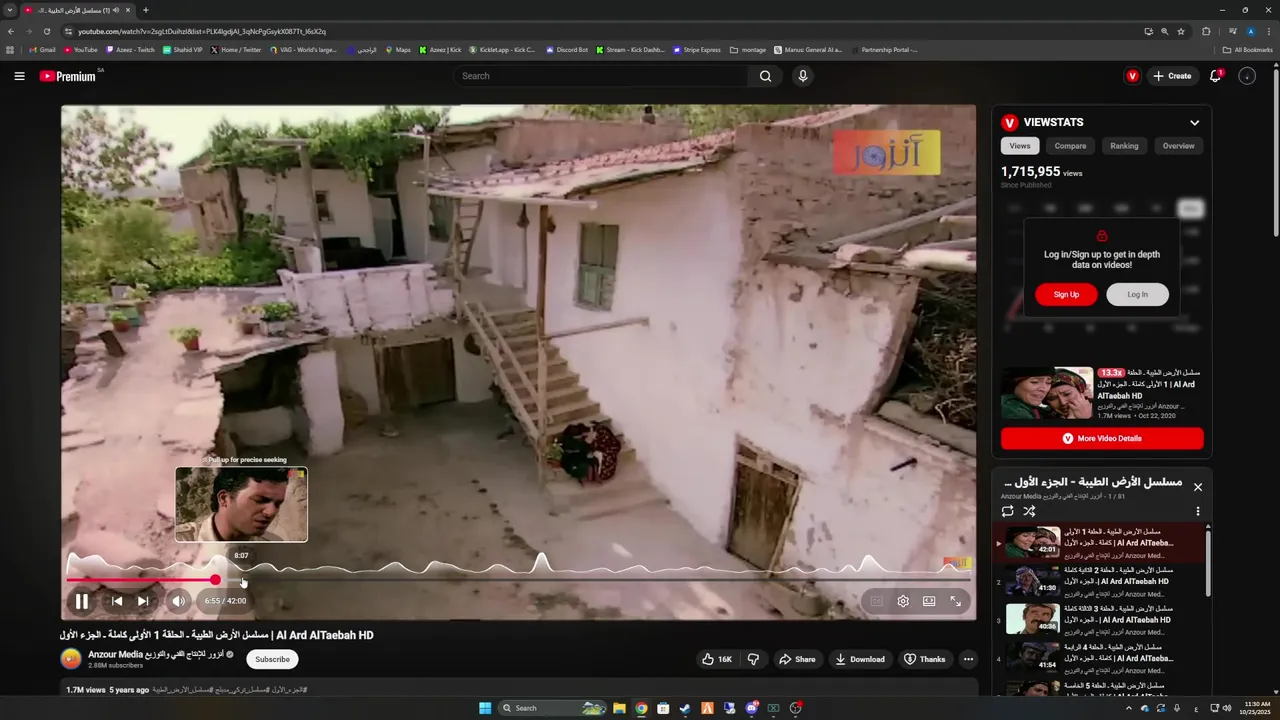Open a new browser tab
Screen dimensions: 1280x720
tap(145, 10)
